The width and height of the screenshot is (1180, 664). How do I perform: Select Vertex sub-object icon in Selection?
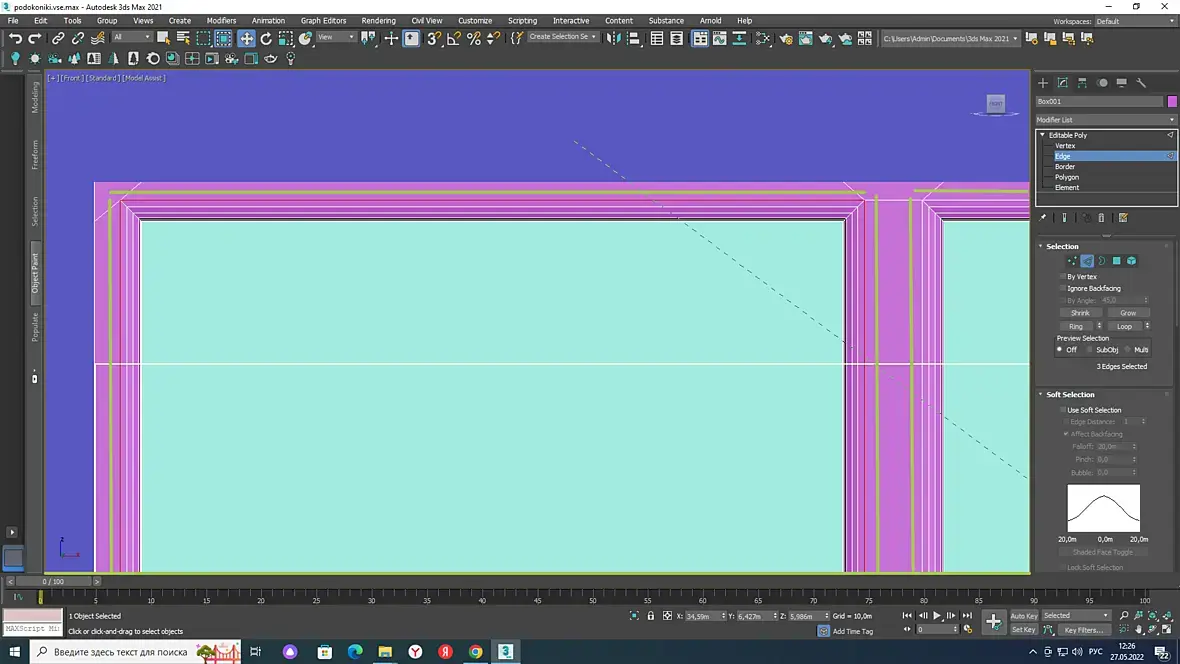[x=1072, y=260]
